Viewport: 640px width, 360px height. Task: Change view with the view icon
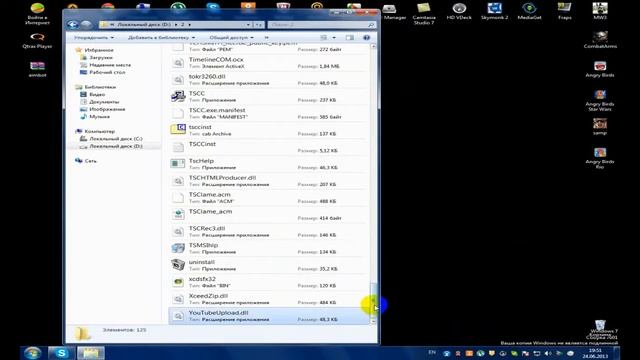pos(324,38)
